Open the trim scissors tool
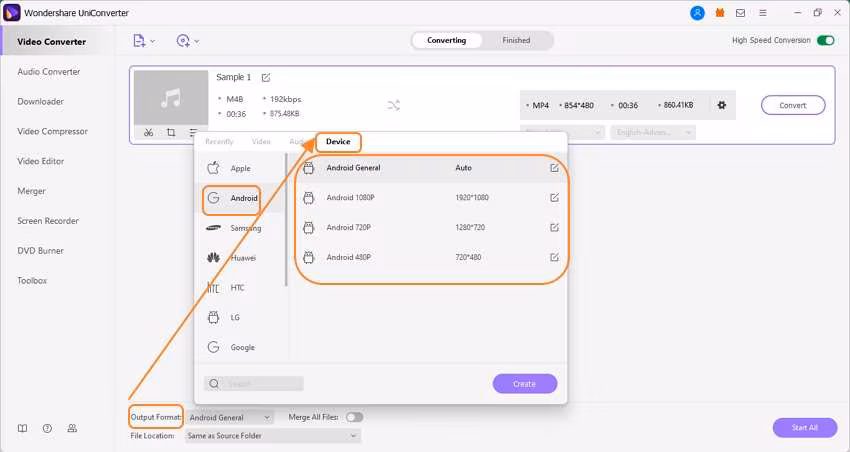 (x=149, y=132)
